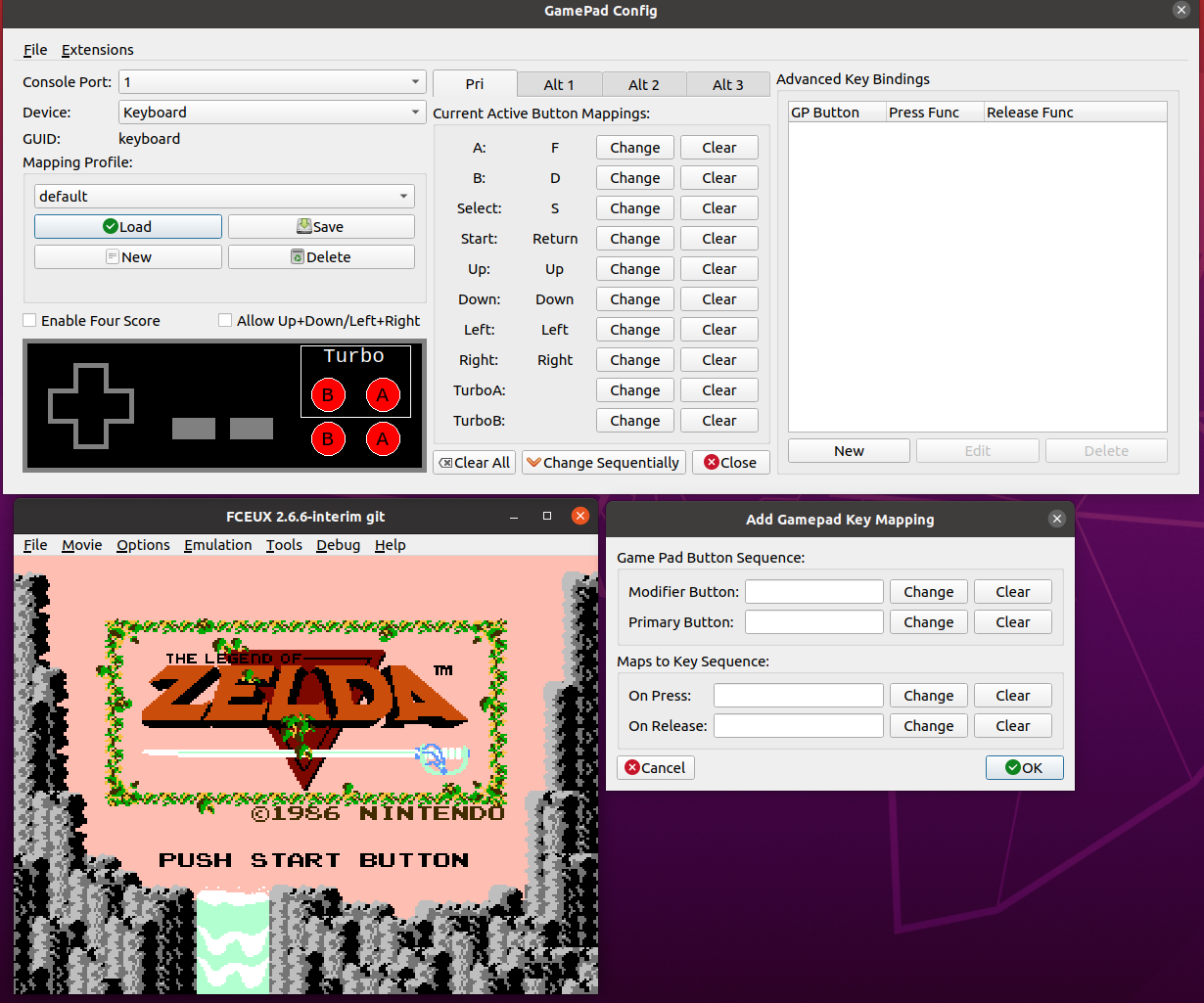Cancel the Add Gamepad Key Mapping dialog
1204x1003 pixels.
[x=655, y=767]
